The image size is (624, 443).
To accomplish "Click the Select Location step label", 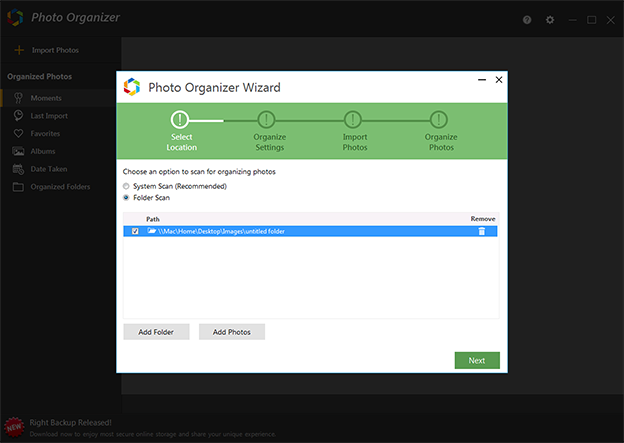I will (x=181, y=142).
